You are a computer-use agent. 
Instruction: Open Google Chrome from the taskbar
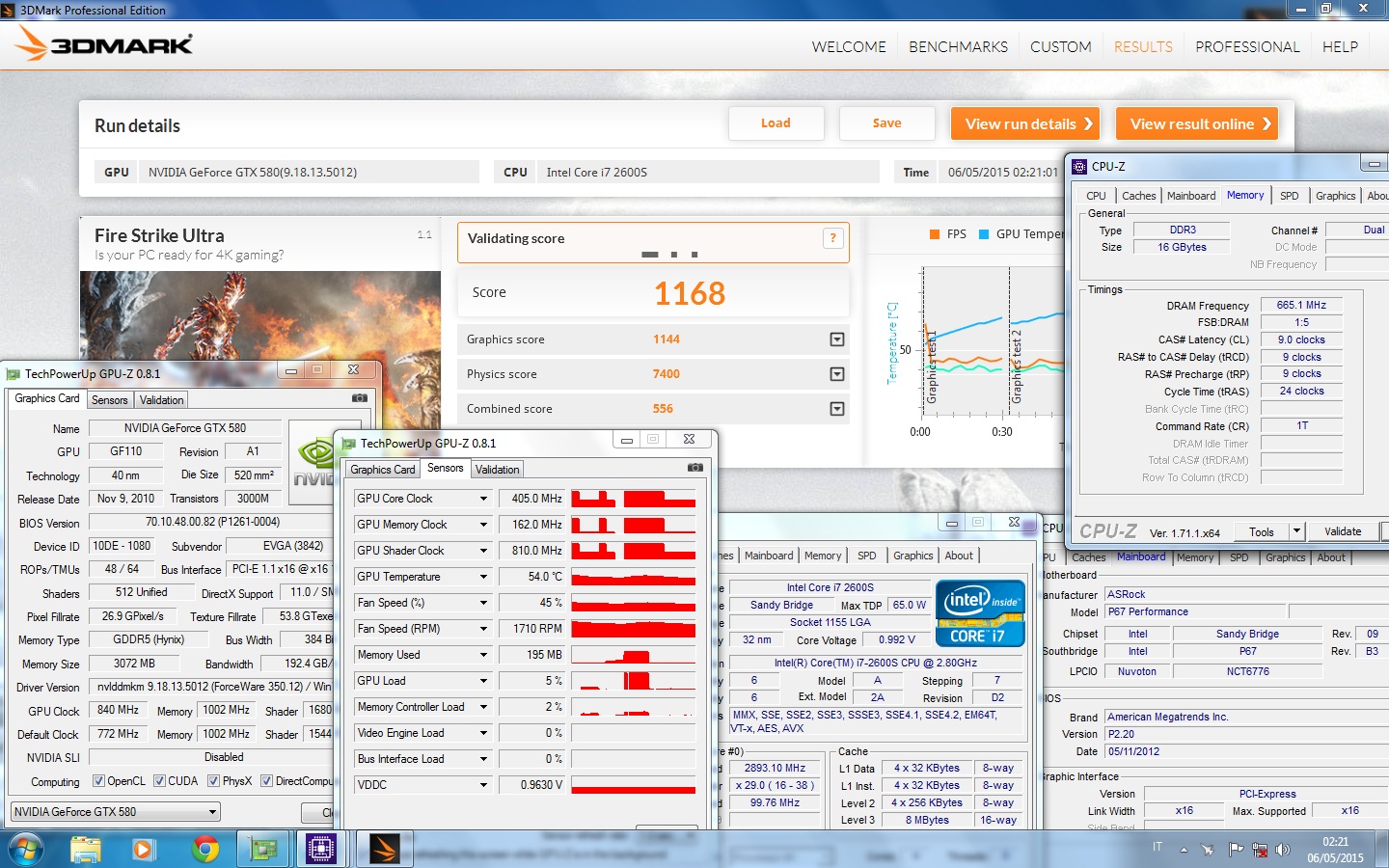(204, 850)
